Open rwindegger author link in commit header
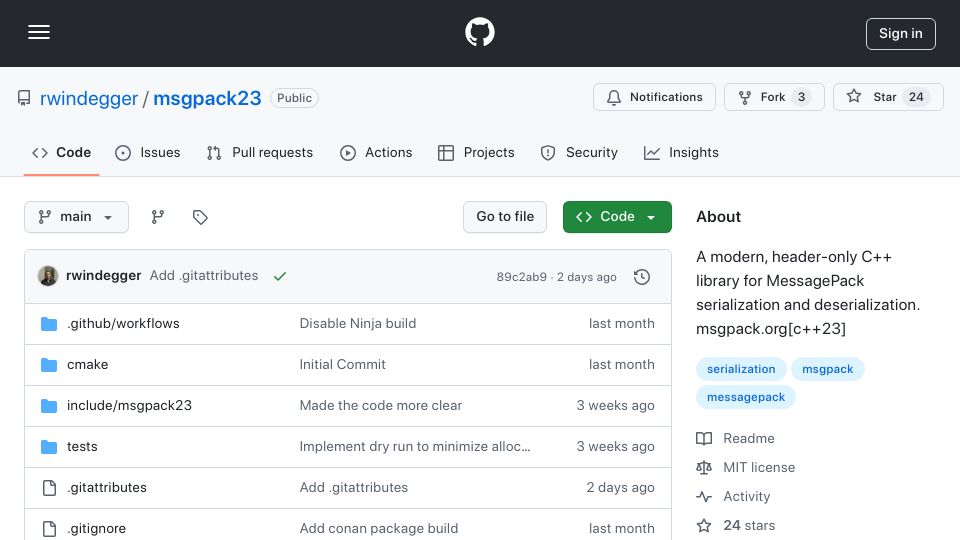This screenshot has height=540, width=960. 103,276
